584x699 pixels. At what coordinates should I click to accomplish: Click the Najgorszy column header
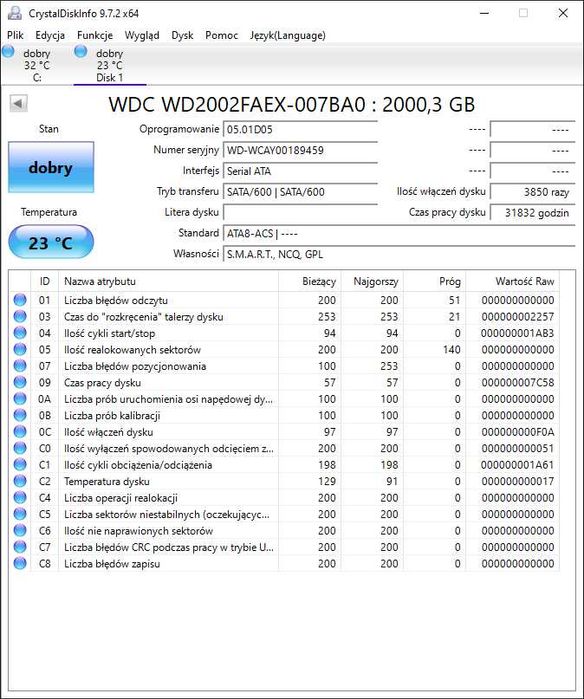coord(372,281)
